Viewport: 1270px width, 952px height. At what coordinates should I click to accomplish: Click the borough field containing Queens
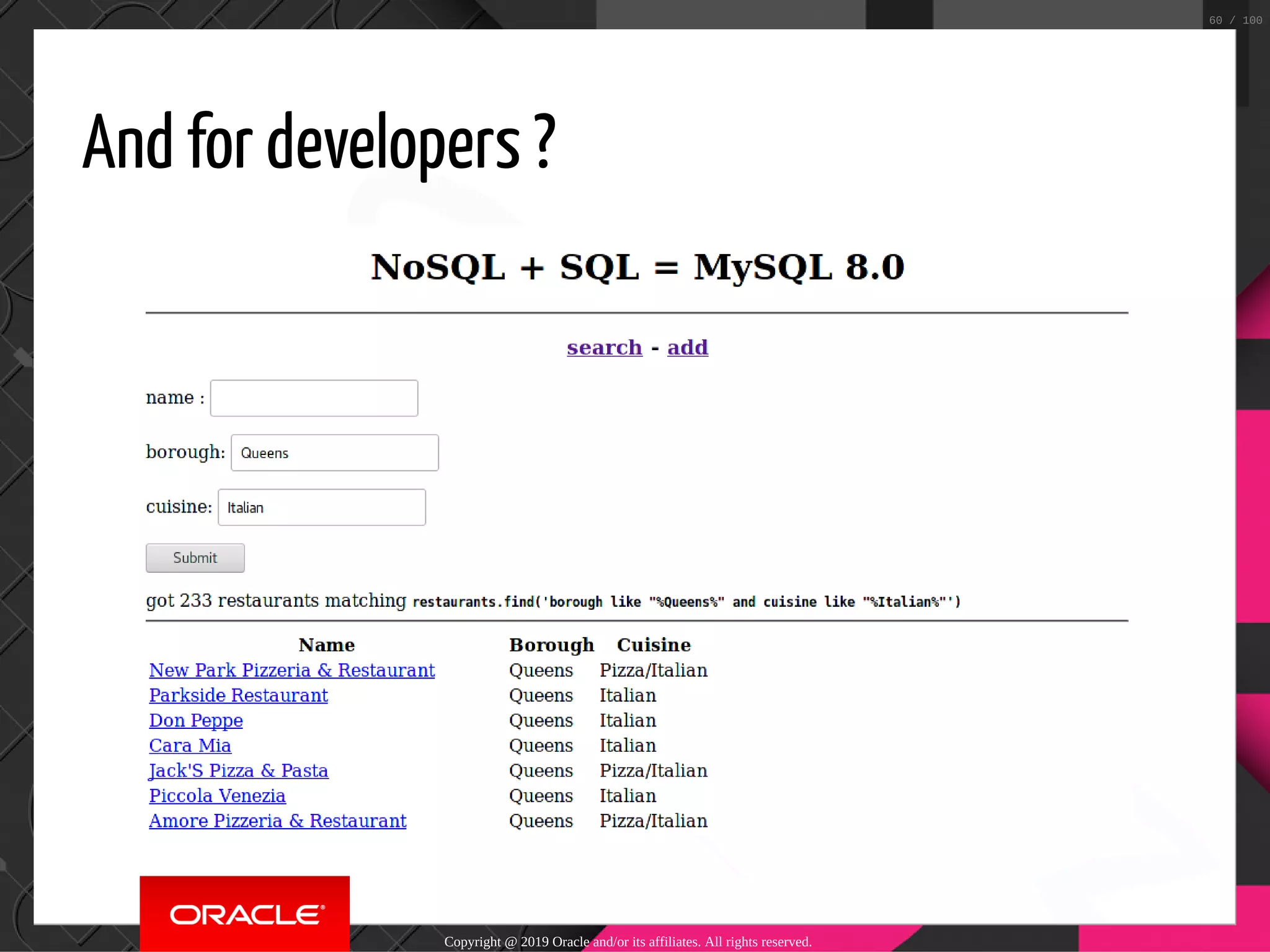pyautogui.click(x=334, y=453)
